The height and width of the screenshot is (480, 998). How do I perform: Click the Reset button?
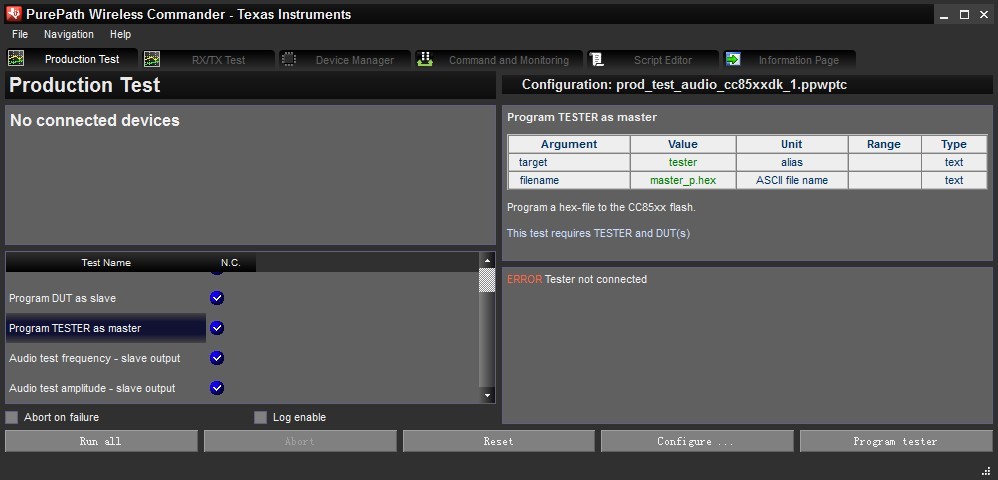coord(498,441)
